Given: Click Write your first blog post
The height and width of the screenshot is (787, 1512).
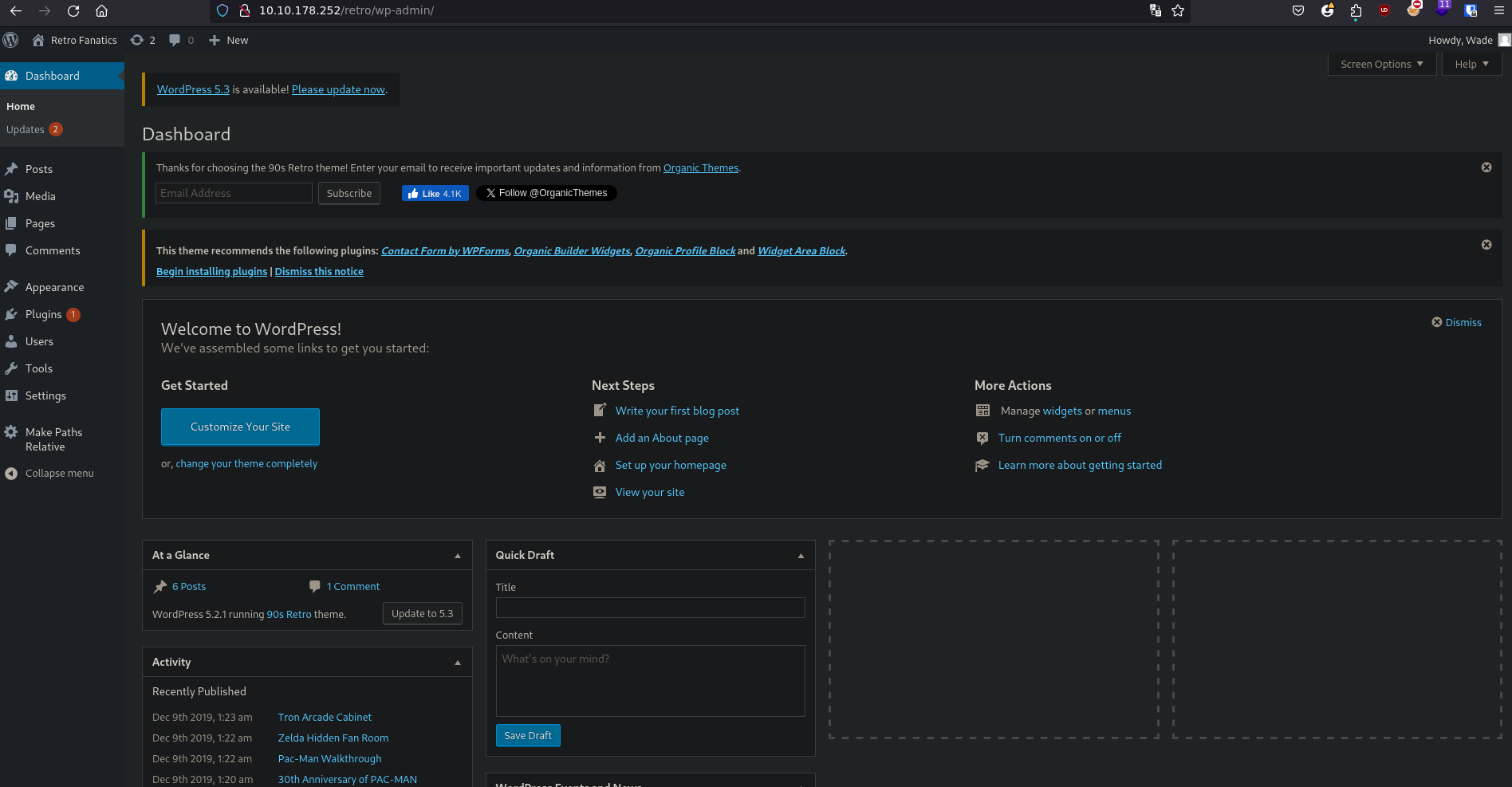Looking at the screenshot, I should 677,411.
